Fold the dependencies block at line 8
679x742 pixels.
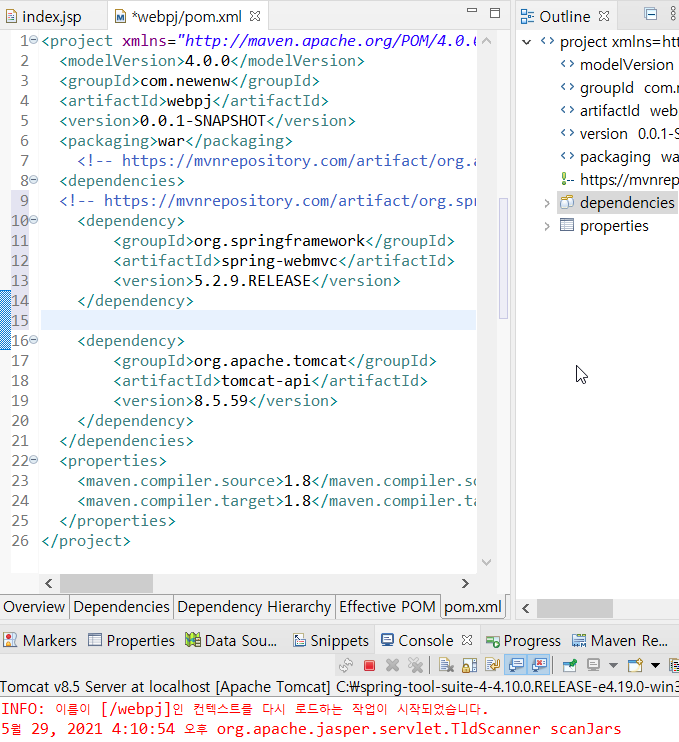click(x=34, y=180)
